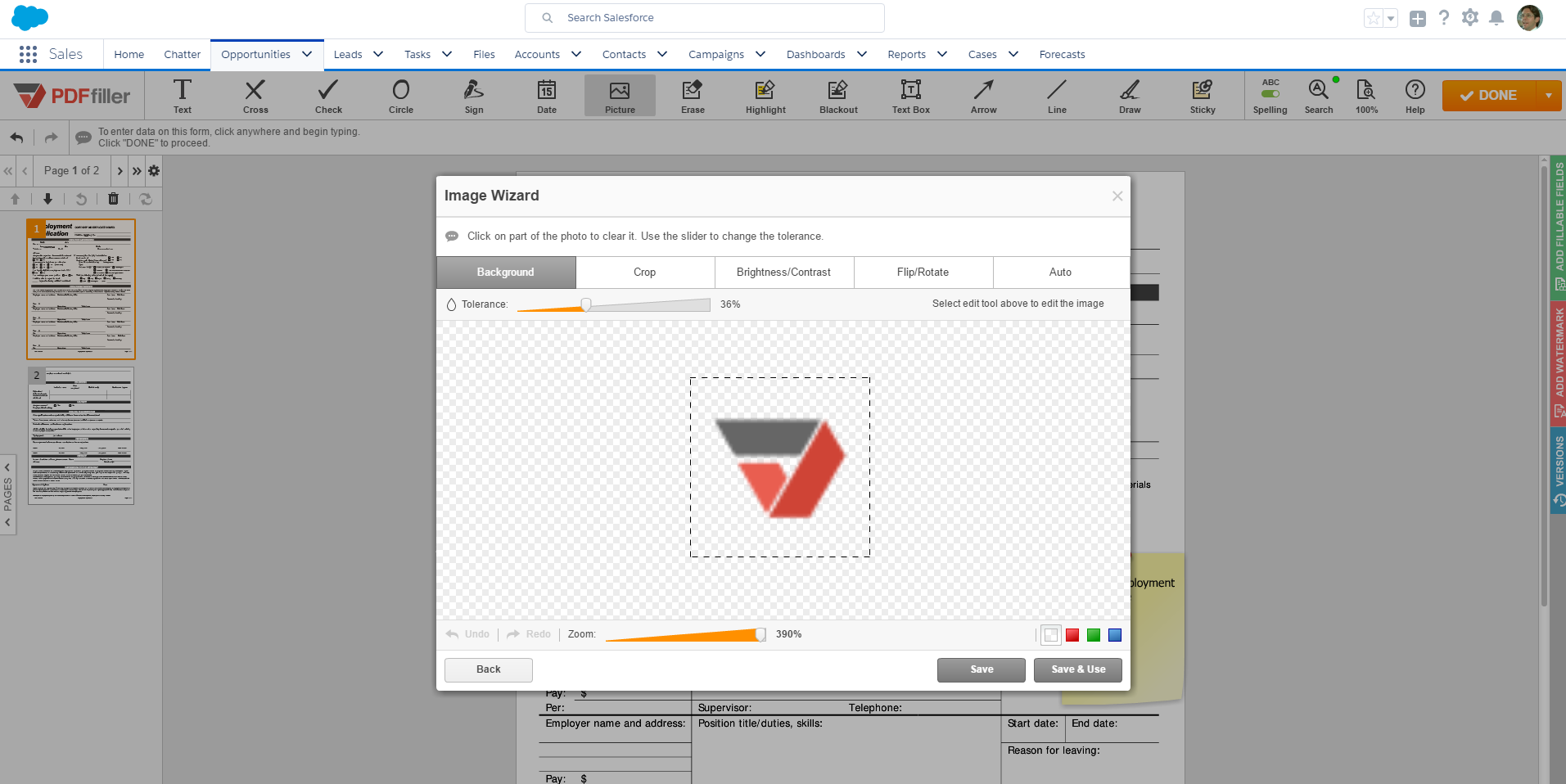
Task: Open the Add Watermark side panel
Action: [x=1559, y=364]
